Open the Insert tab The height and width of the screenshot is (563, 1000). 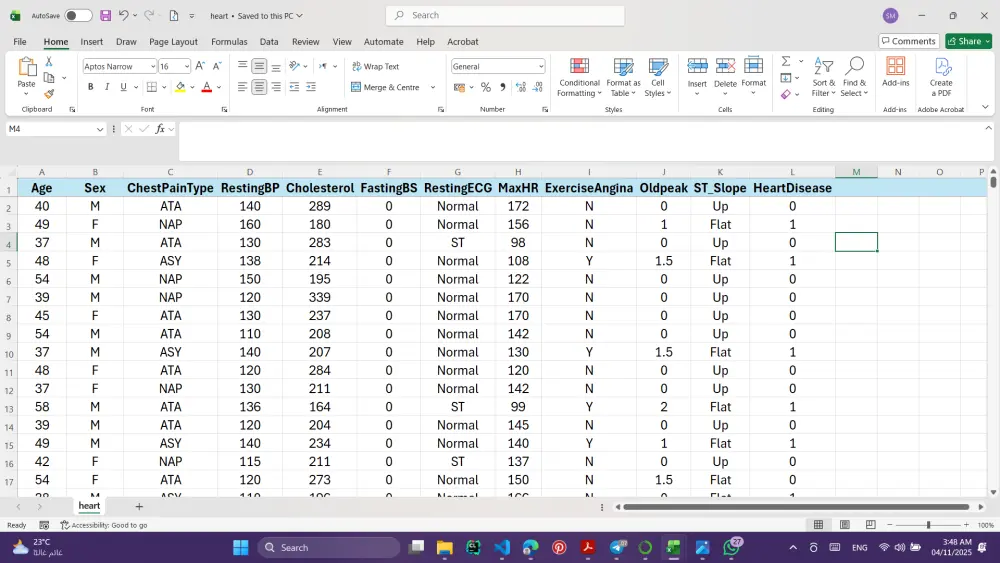click(x=92, y=41)
